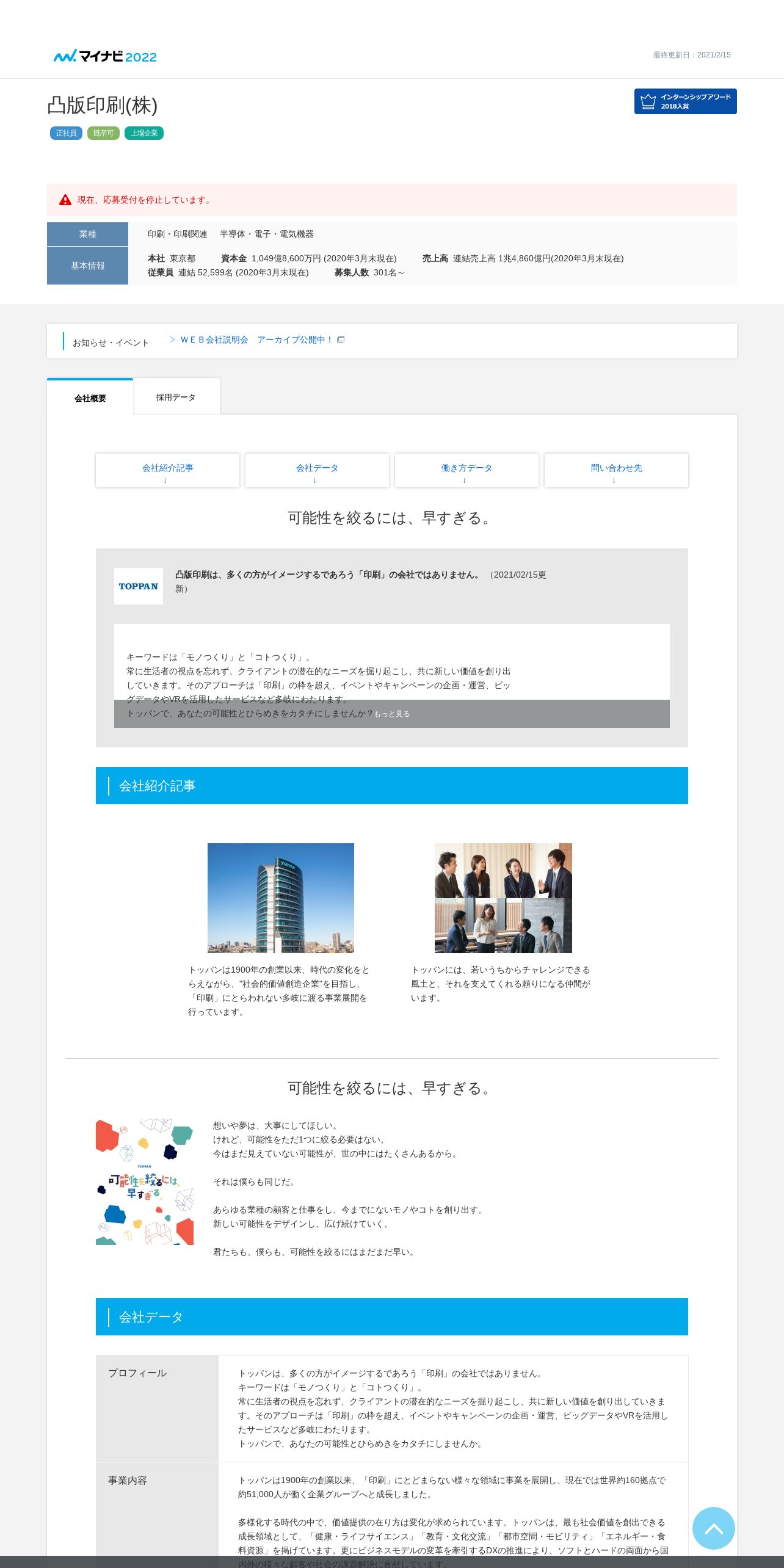Screen dimensions: 784x1568
Task: Click the 業種 label cell
Action: 87,234
